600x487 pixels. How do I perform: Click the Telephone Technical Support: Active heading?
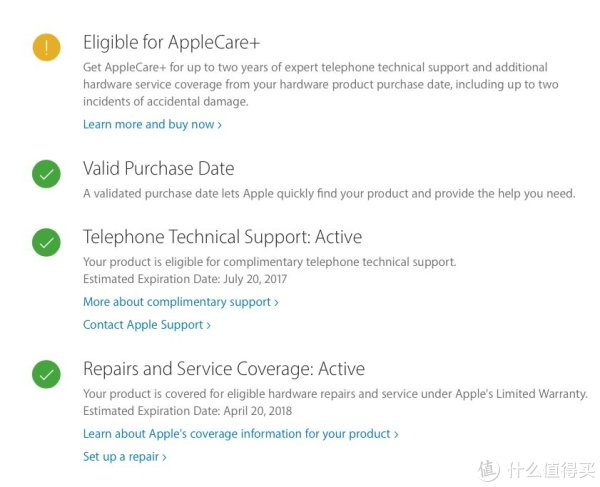click(x=222, y=237)
